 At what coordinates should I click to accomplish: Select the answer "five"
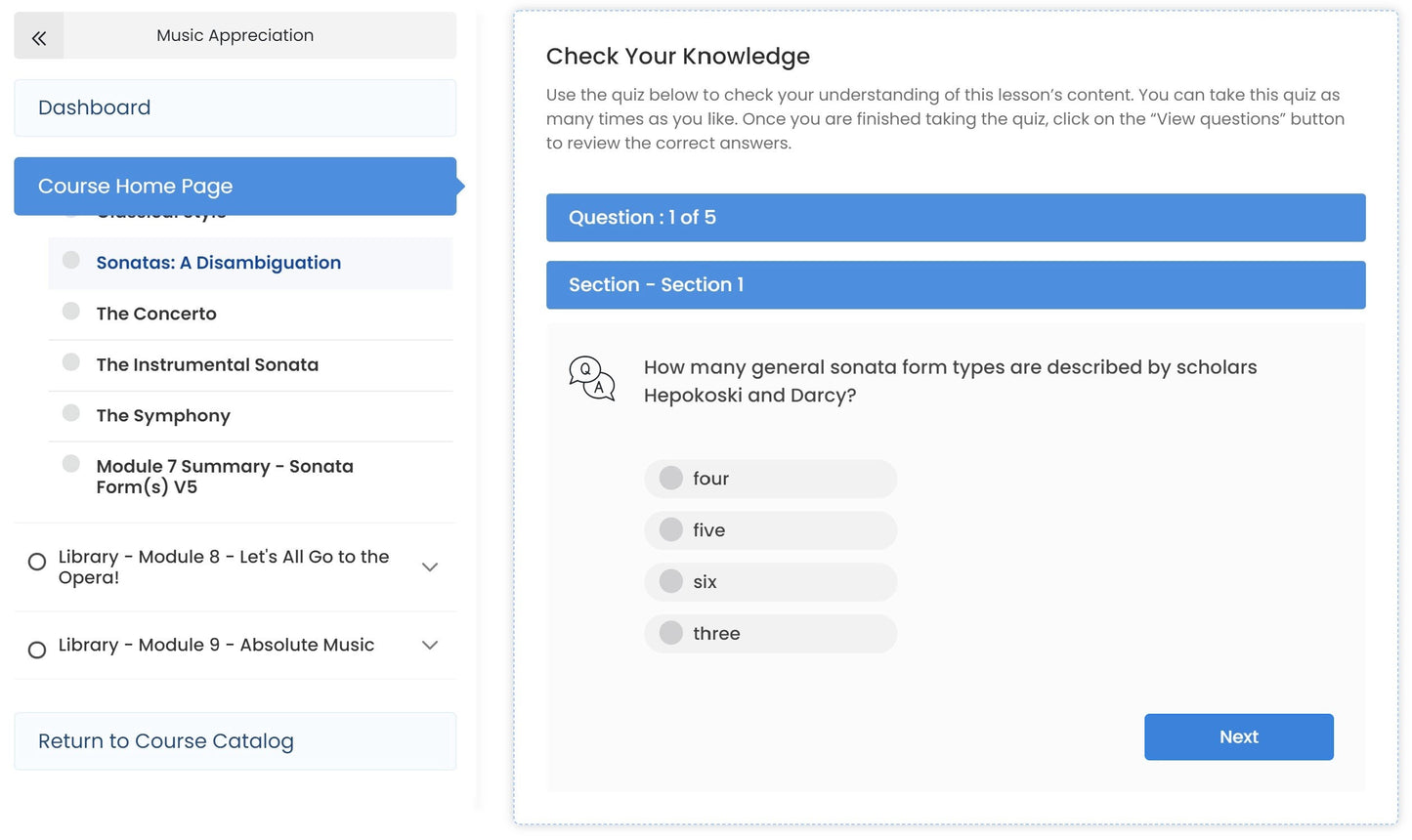tap(671, 530)
